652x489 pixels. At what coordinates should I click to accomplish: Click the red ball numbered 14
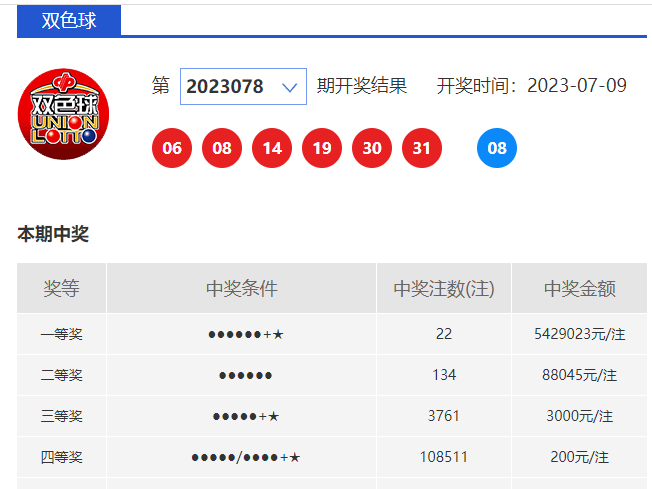[272, 148]
